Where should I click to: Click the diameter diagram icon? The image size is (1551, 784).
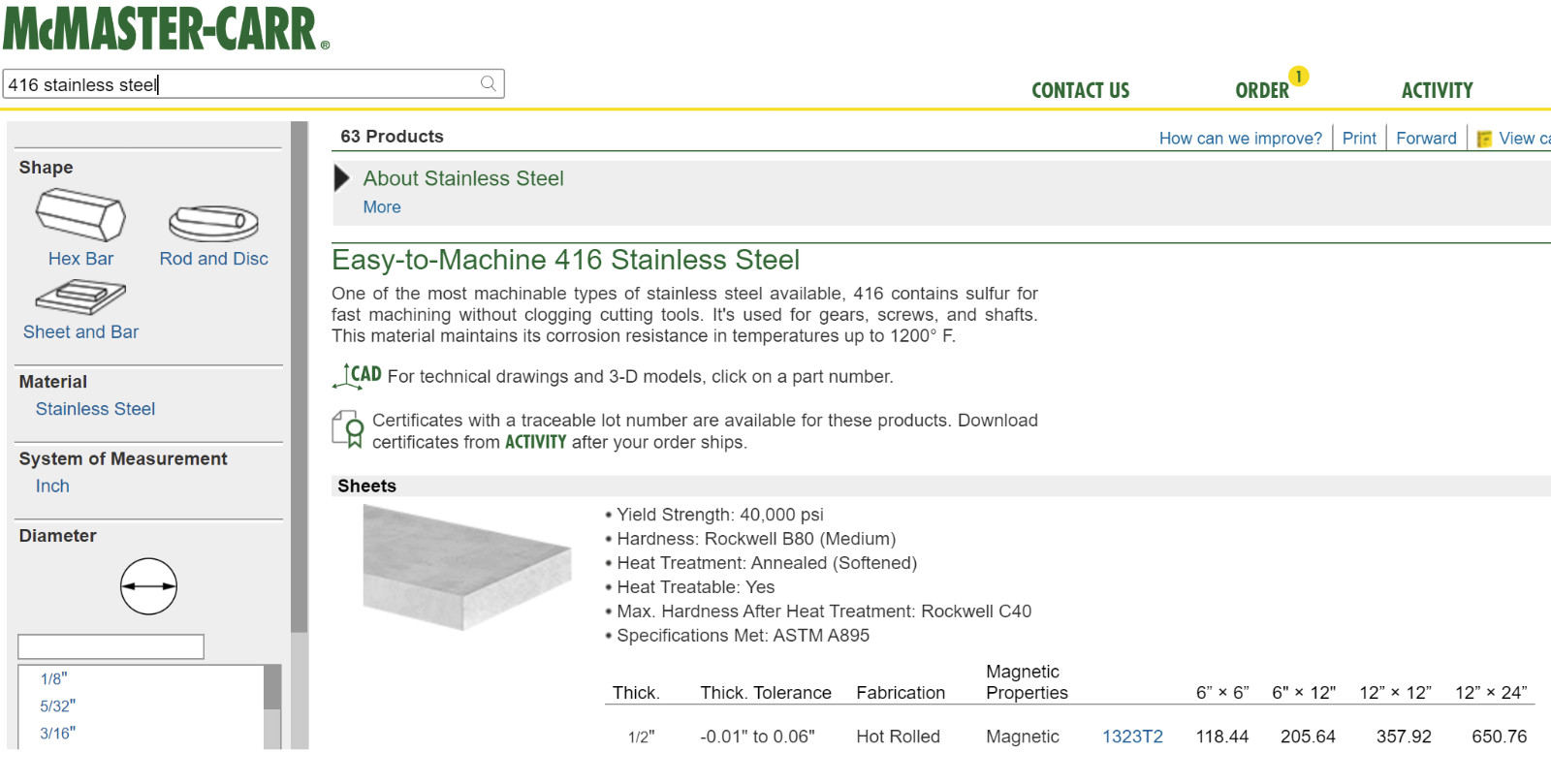click(x=148, y=586)
